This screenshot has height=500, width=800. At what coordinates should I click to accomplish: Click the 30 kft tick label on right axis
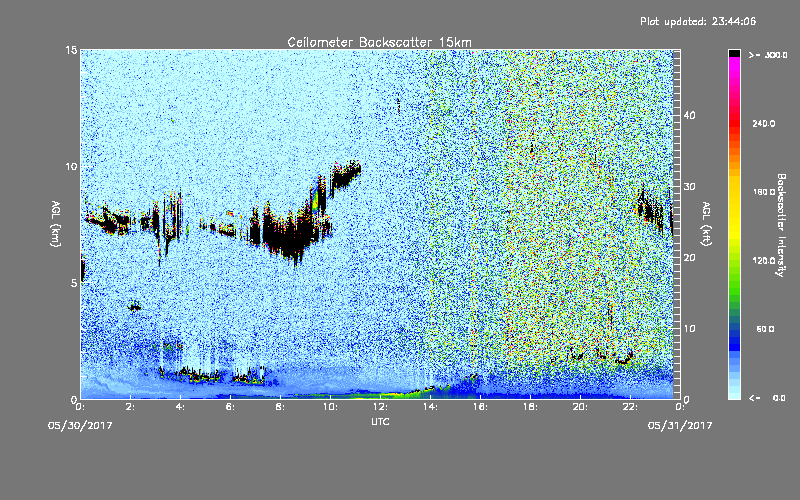coord(689,187)
